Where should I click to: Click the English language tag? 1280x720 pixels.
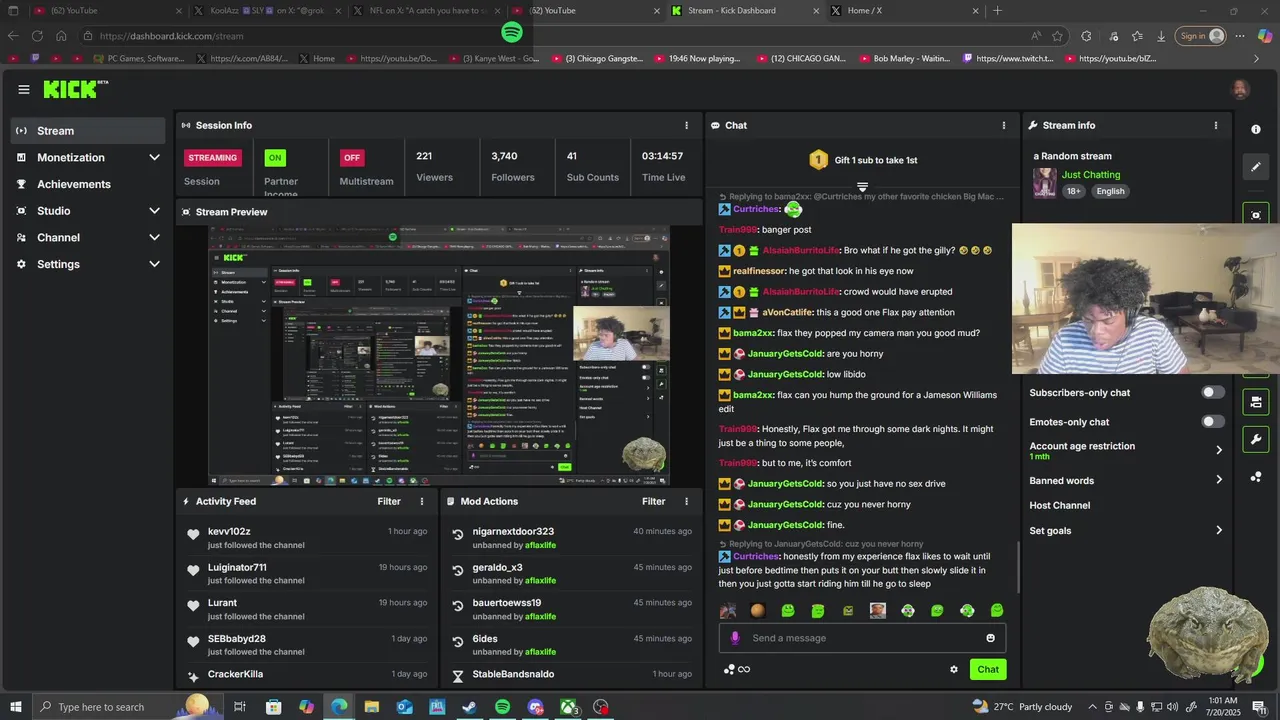[x=1110, y=191]
